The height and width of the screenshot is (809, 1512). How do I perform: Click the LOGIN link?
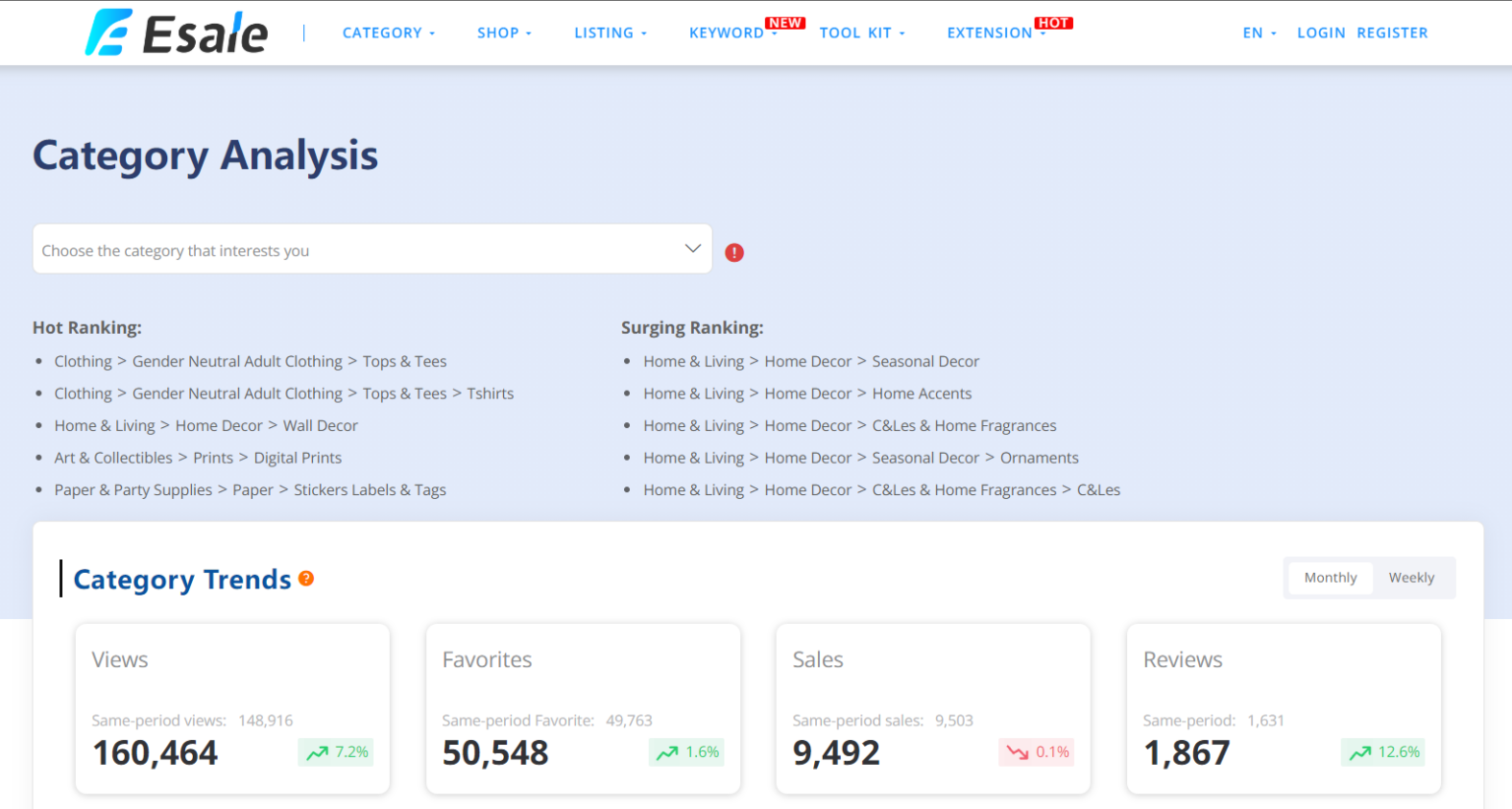click(1321, 32)
